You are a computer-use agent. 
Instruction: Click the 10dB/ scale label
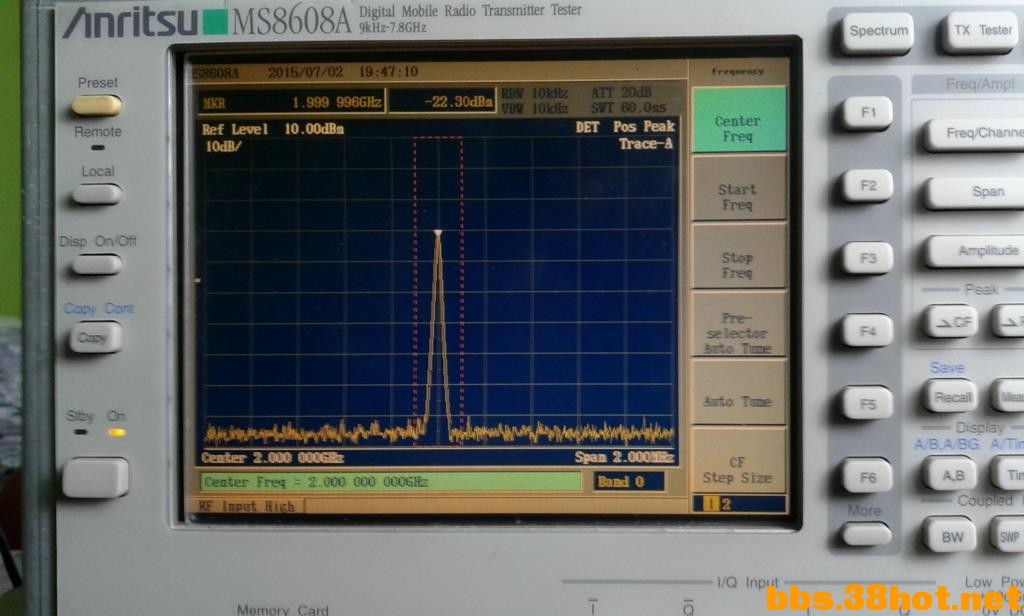(x=223, y=147)
